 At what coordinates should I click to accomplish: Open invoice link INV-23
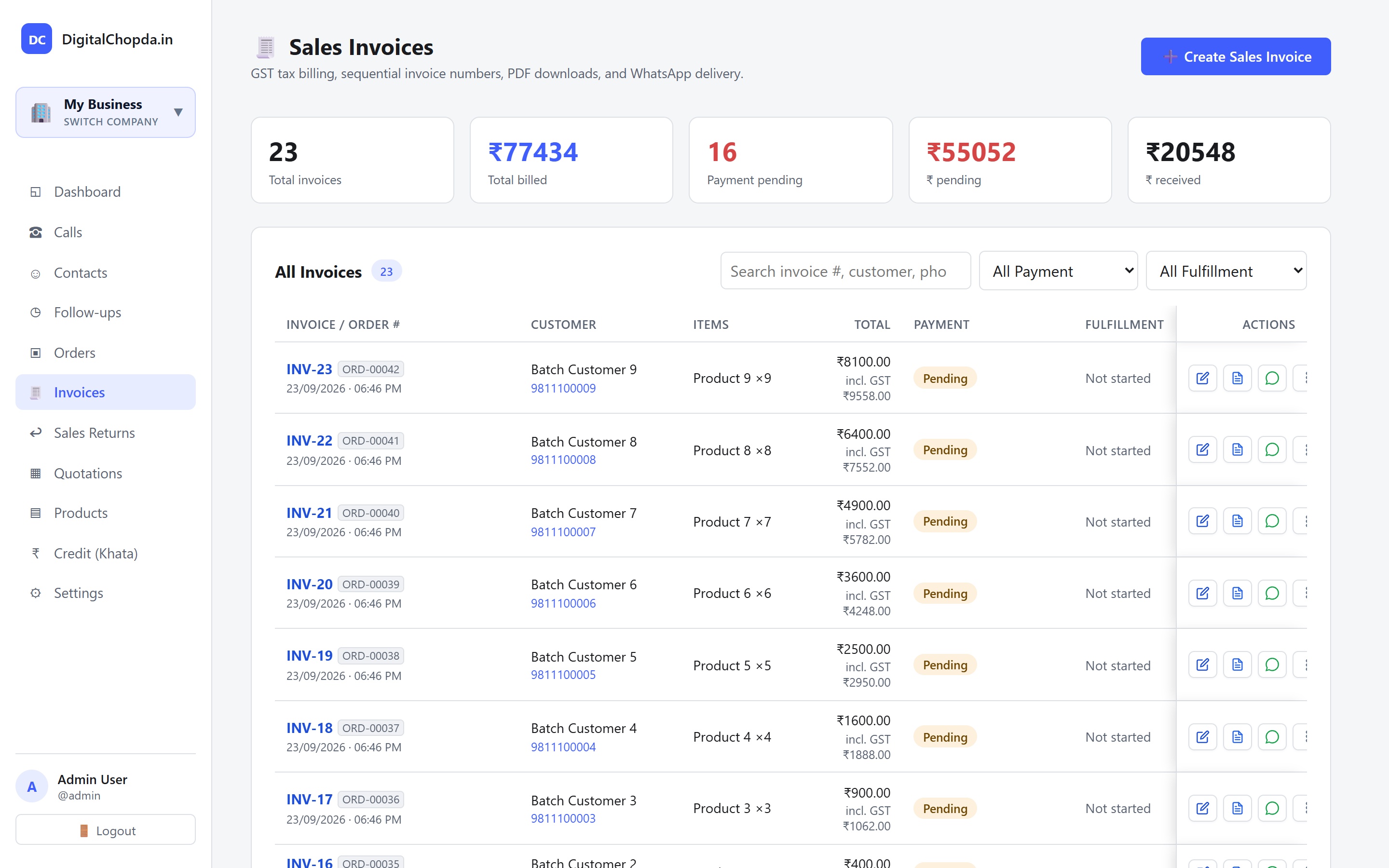(309, 369)
